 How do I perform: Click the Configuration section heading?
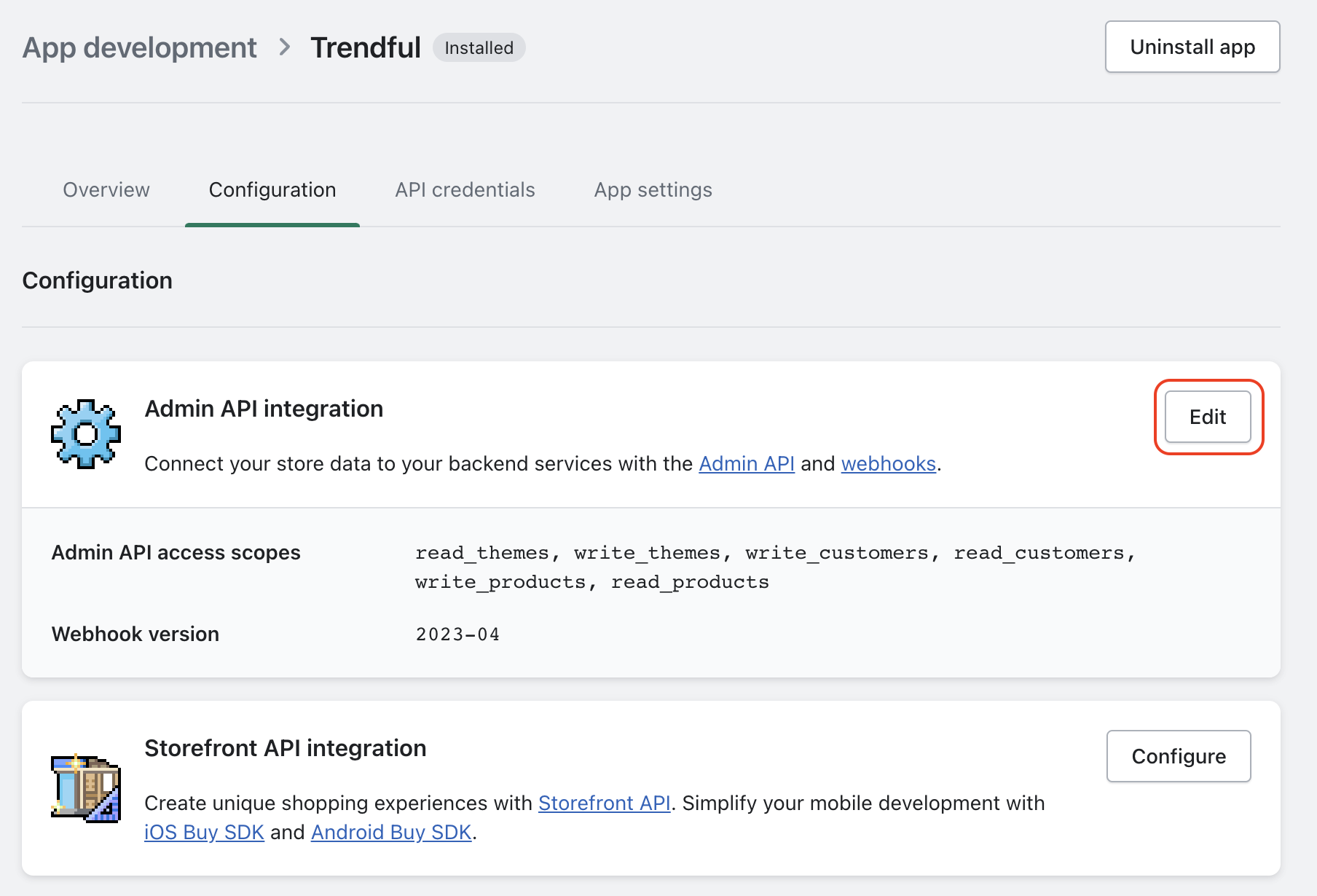[x=98, y=280]
